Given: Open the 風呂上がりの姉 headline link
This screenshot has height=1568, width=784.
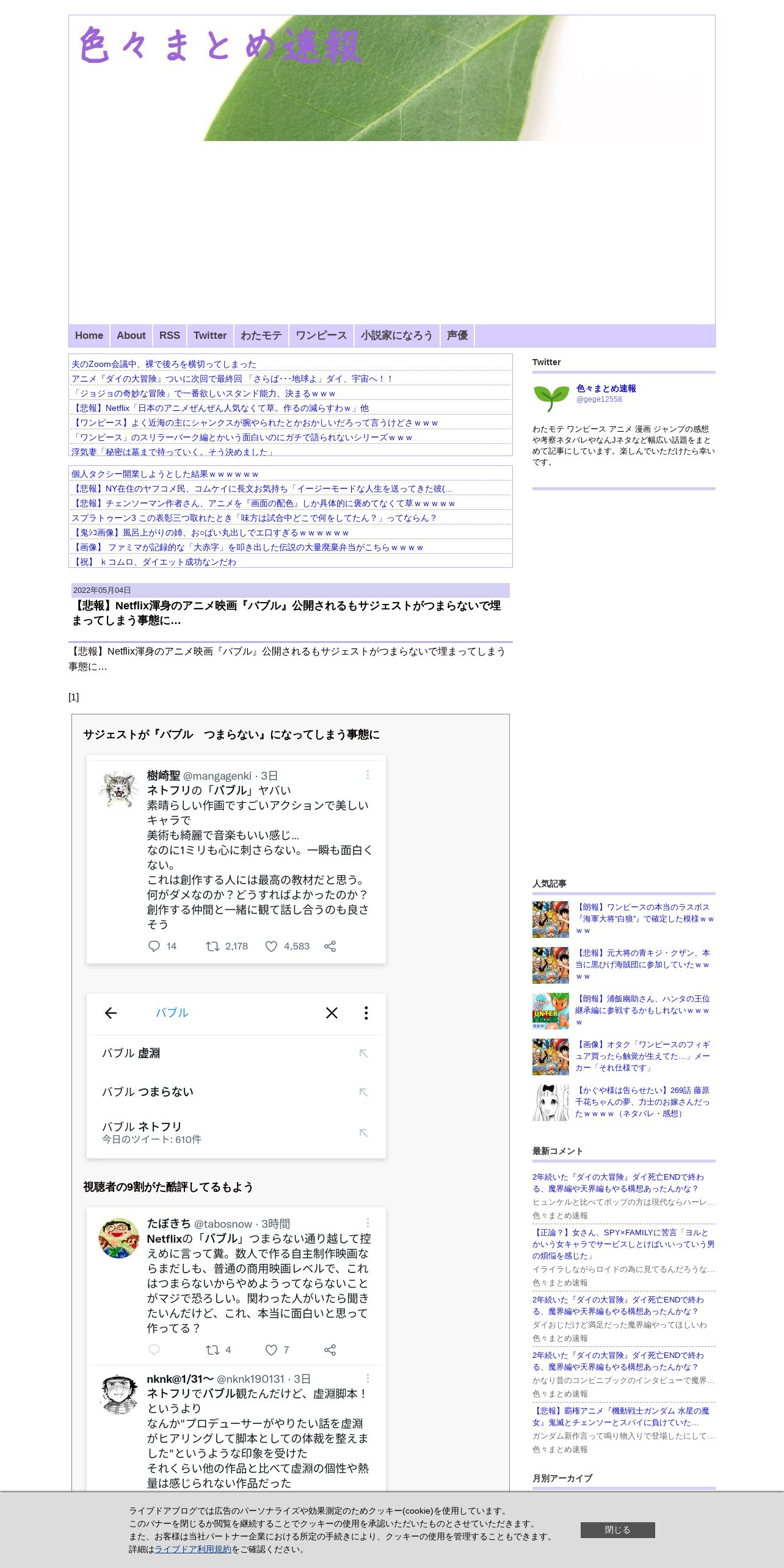Looking at the screenshot, I should (210, 532).
